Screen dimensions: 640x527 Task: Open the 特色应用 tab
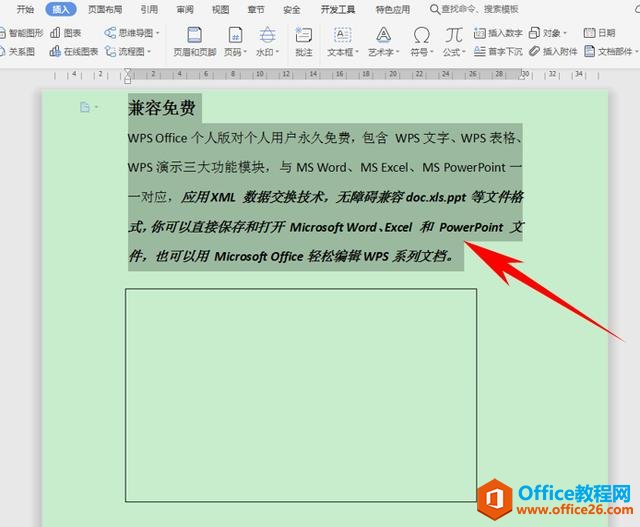pyautogui.click(x=393, y=9)
